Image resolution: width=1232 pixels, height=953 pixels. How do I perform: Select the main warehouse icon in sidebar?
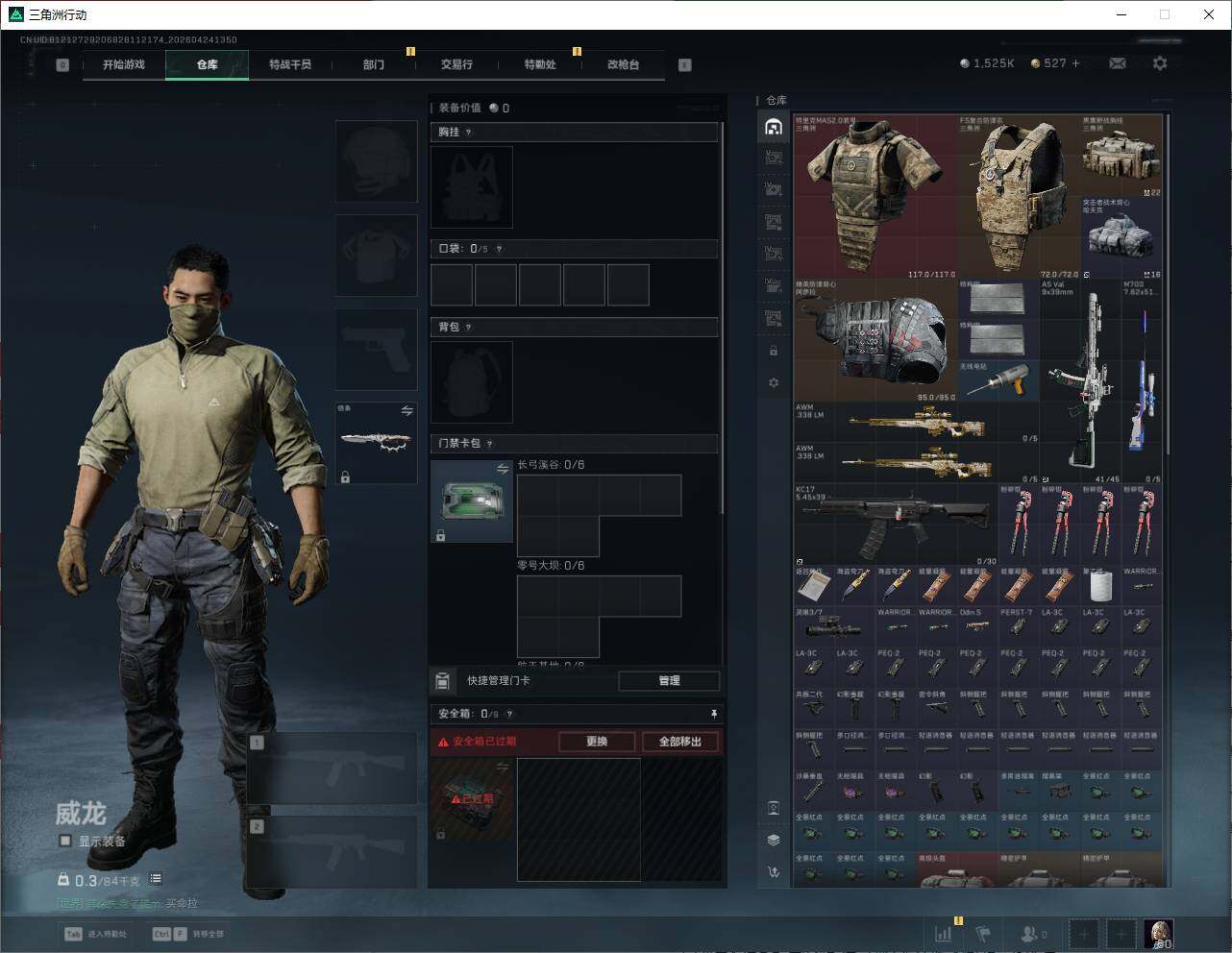point(774,127)
